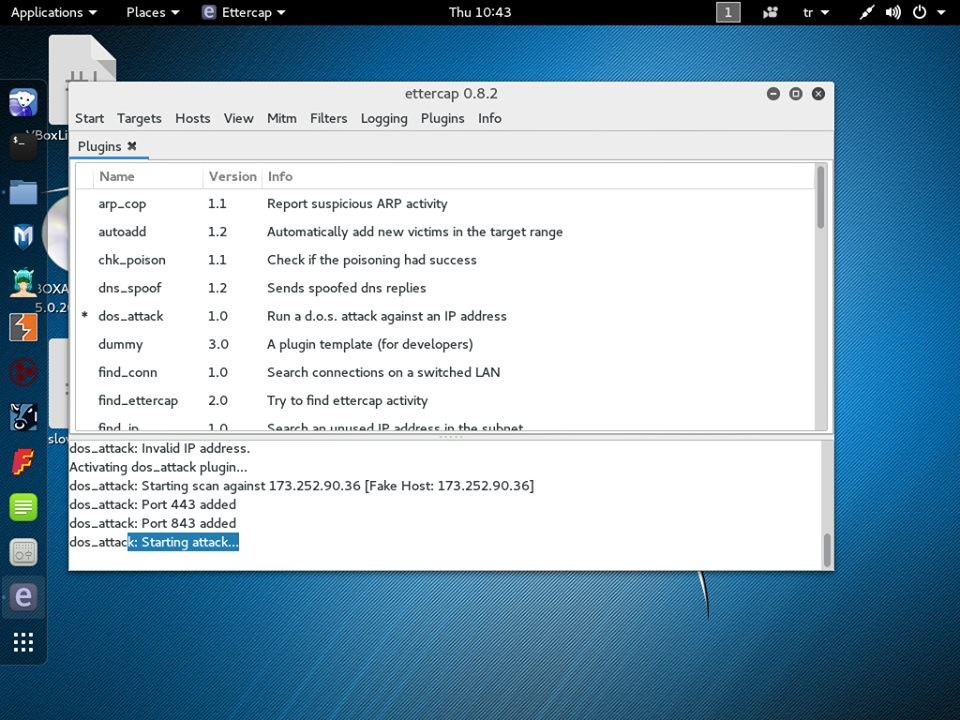Select the dns_spoof plugin row

[x=446, y=288]
